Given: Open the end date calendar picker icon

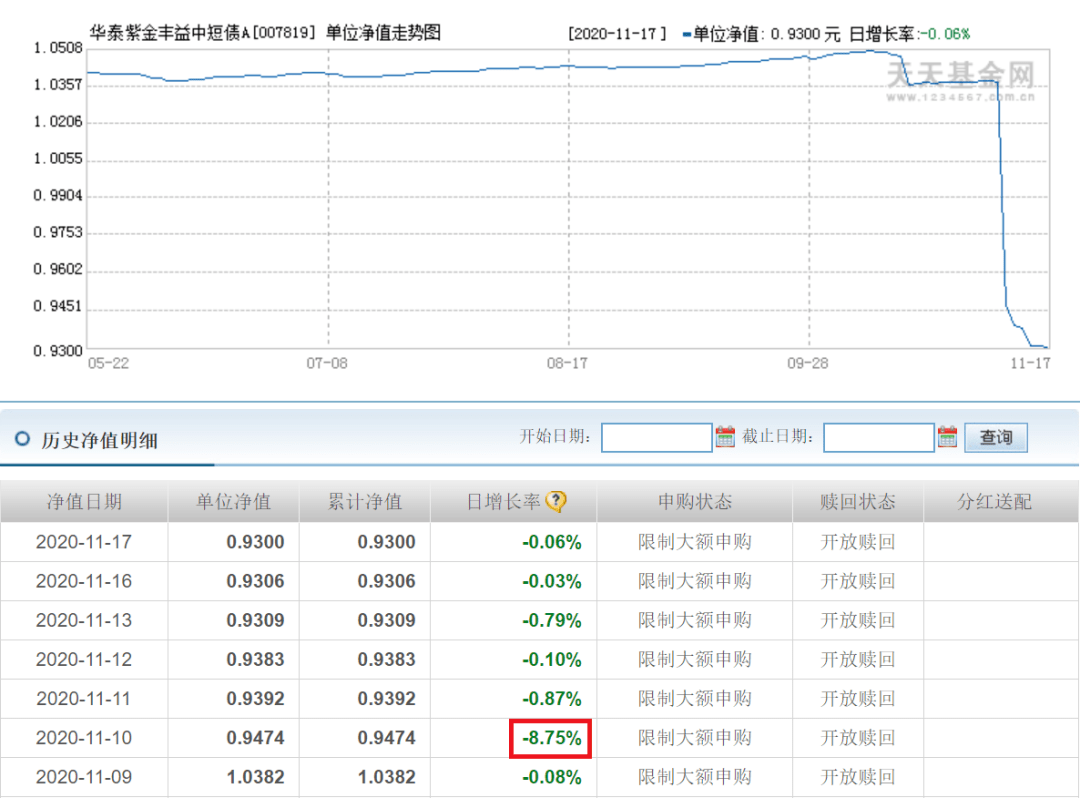Looking at the screenshot, I should click(x=947, y=437).
